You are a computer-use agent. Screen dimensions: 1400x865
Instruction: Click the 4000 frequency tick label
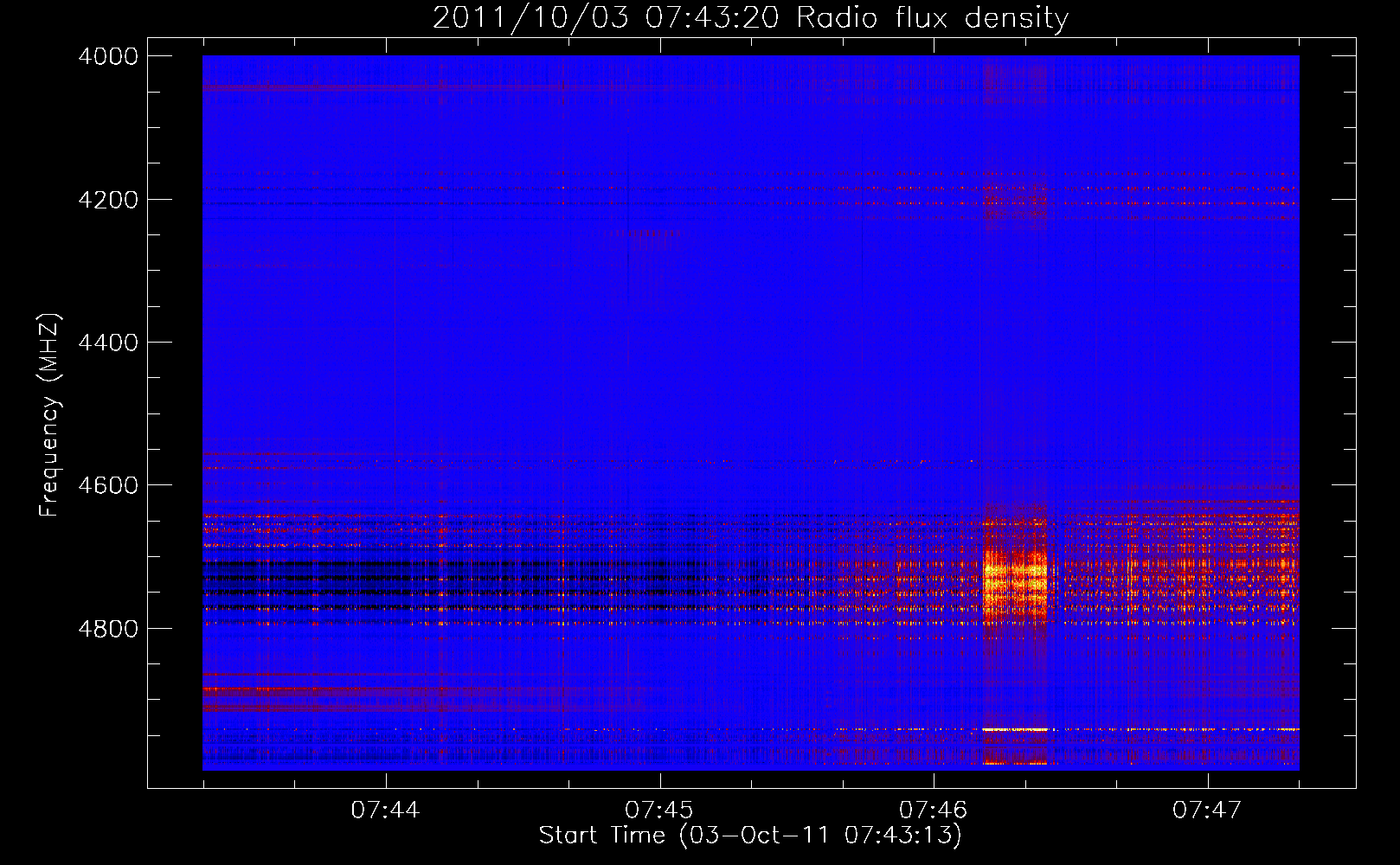click(x=108, y=56)
